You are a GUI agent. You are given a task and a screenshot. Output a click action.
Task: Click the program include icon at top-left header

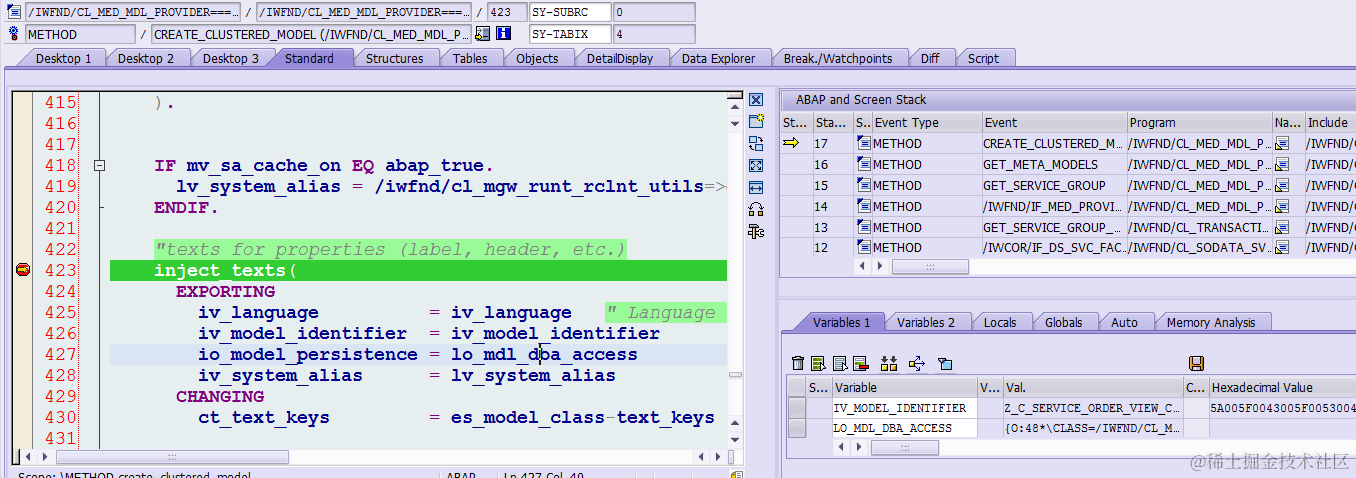click(x=14, y=12)
